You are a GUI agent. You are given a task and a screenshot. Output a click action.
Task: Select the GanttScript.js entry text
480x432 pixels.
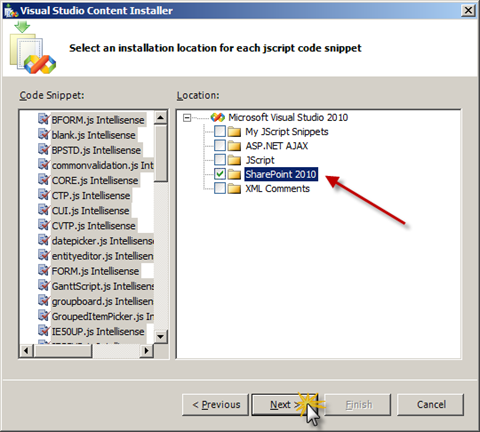pyautogui.click(x=102, y=286)
